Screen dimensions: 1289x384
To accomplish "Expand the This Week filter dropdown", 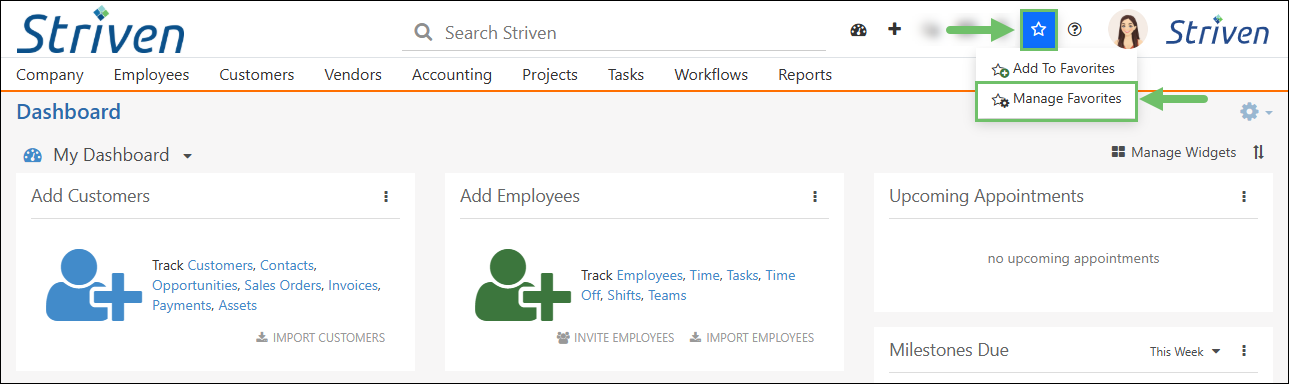I will [x=1185, y=351].
